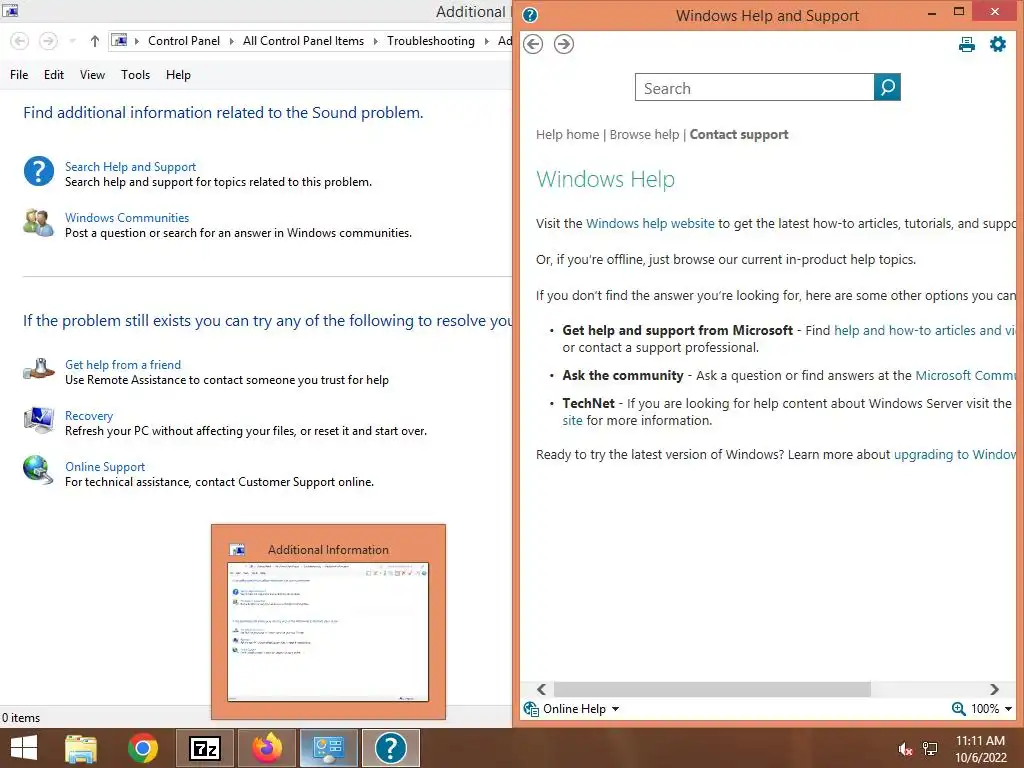Viewport: 1024px width, 768px height.
Task: Open the recent locations dropdown arrow
Action: (72, 41)
